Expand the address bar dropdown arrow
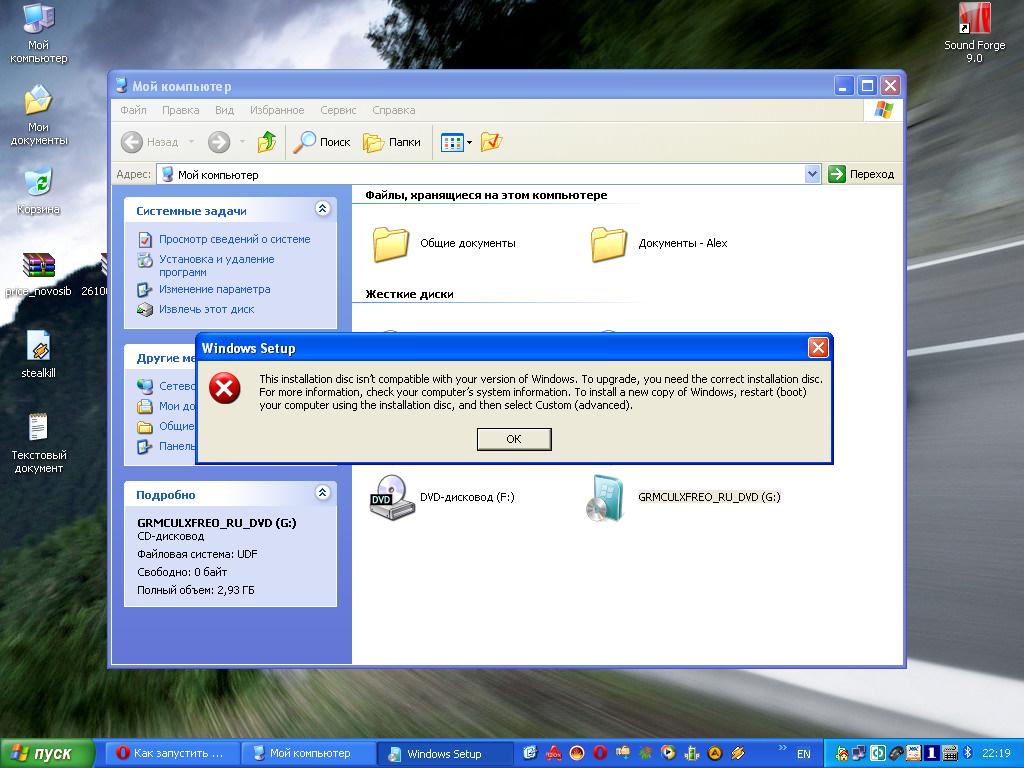This screenshot has width=1024, height=768. [812, 174]
